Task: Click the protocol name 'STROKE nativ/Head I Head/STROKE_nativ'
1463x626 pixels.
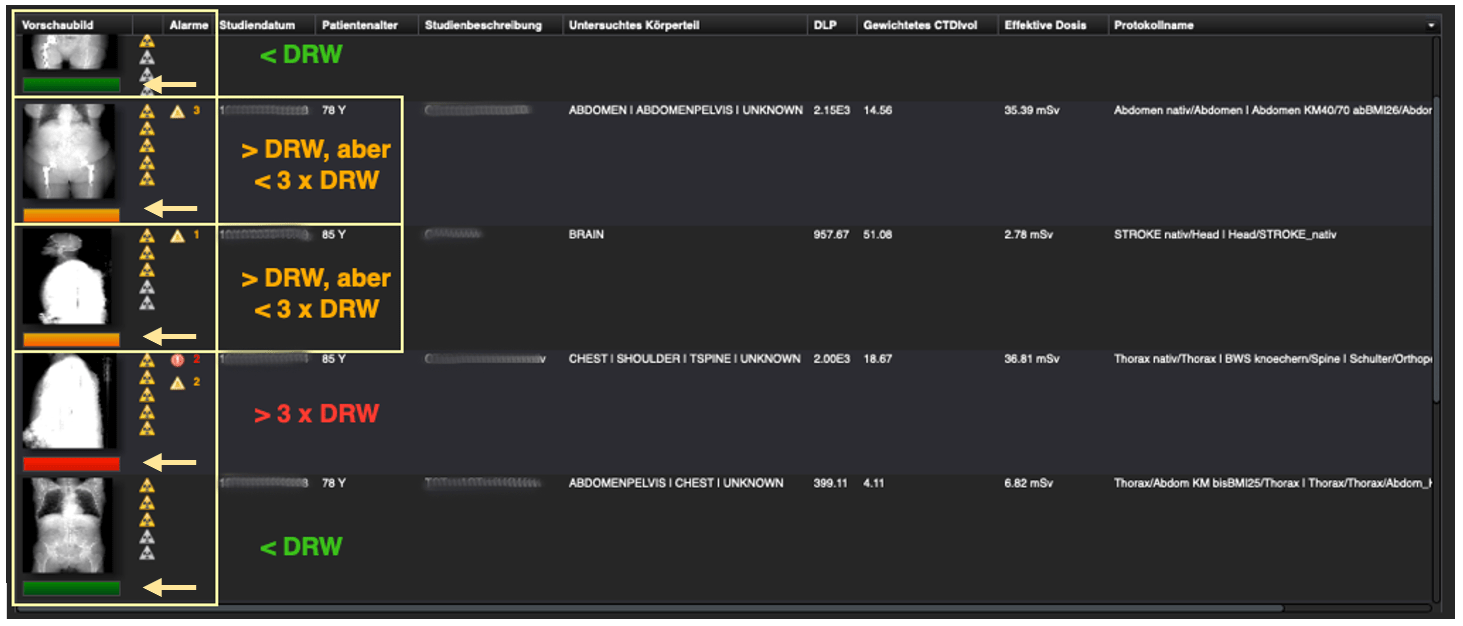Action: point(1225,235)
